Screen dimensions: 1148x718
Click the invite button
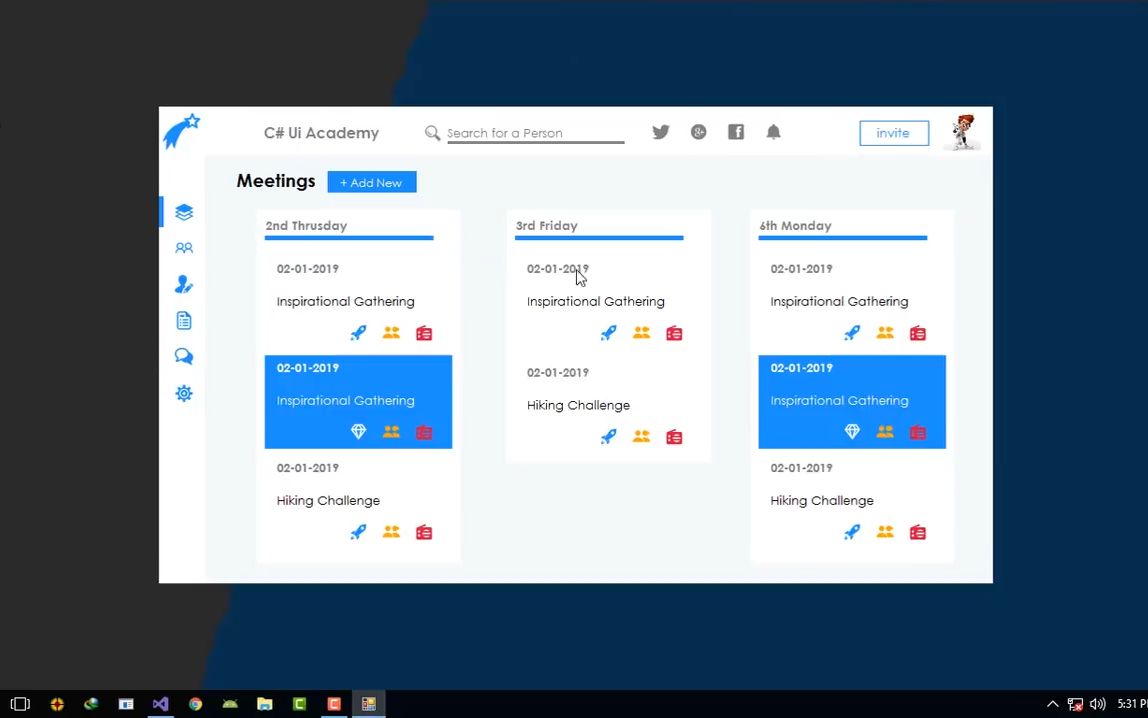pyautogui.click(x=894, y=133)
